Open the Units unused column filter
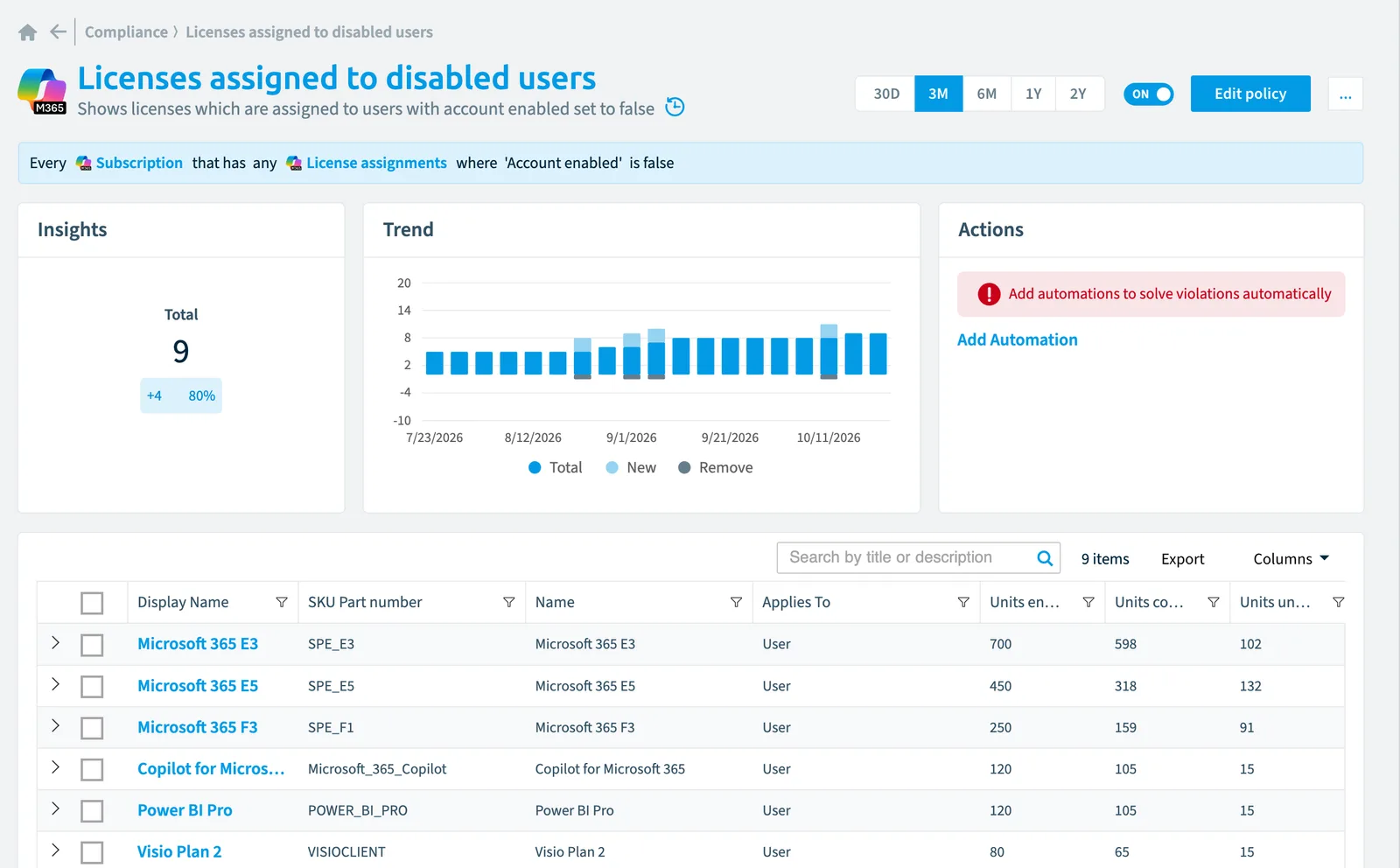This screenshot has width=1400, height=868. [x=1338, y=602]
